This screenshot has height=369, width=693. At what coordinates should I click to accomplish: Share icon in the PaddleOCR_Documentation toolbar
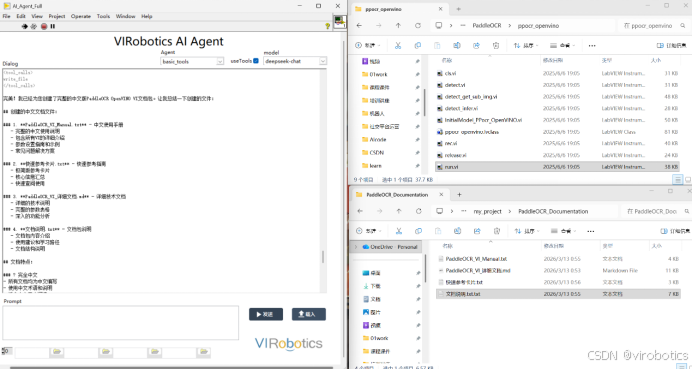[477, 231]
